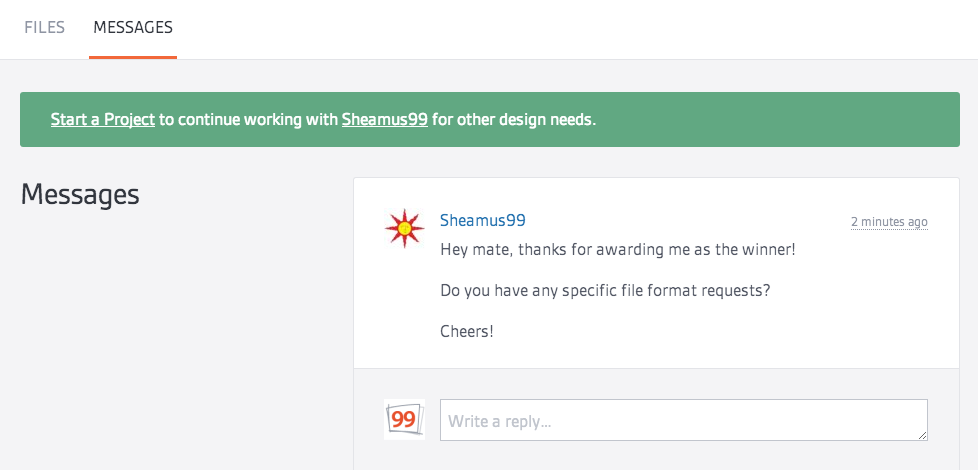The width and height of the screenshot is (978, 470).
Task: Click the 99 logo avatar beside reply box
Action: click(404, 419)
